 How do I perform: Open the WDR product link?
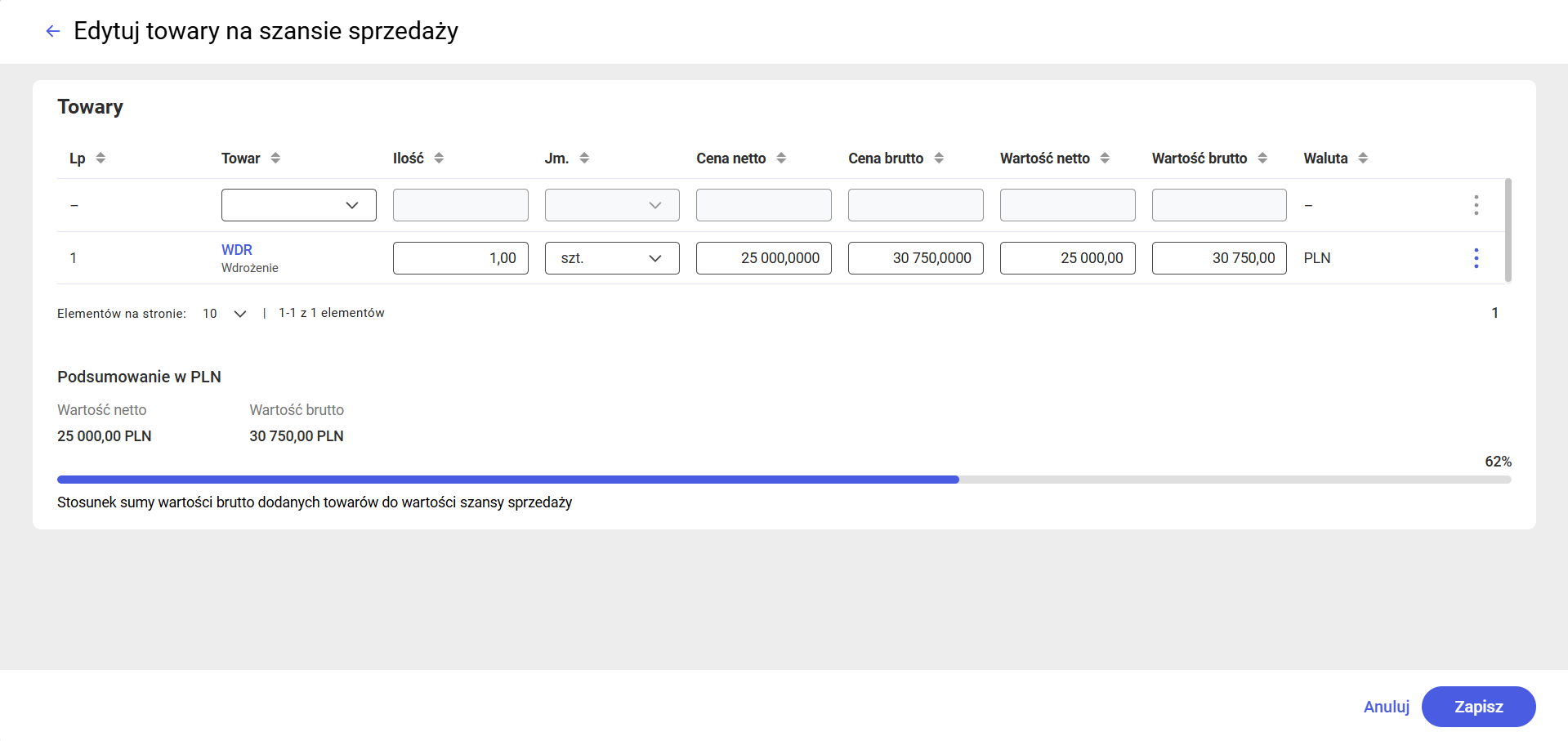(x=237, y=250)
